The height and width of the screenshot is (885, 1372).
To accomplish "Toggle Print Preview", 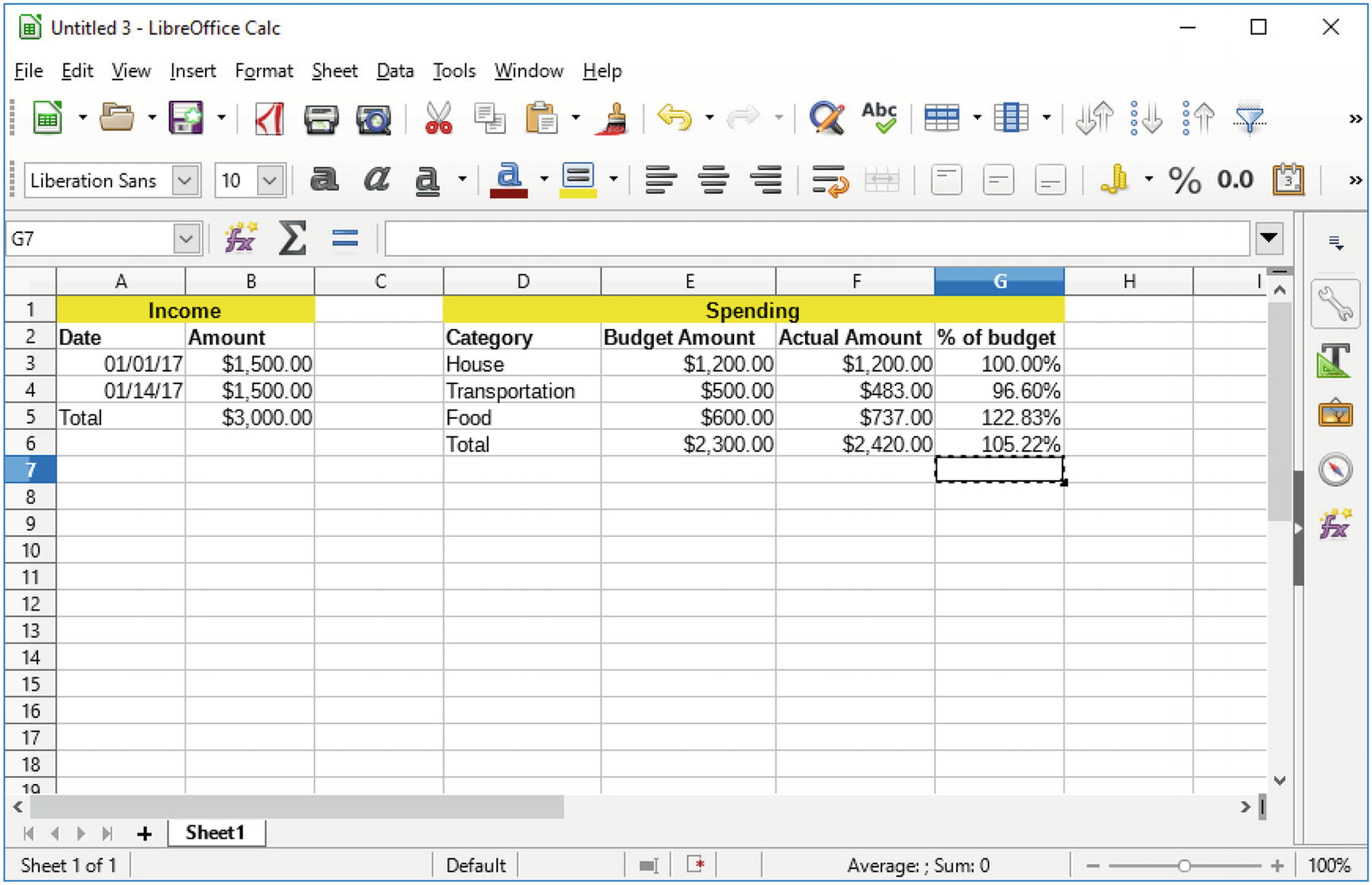I will point(374,119).
